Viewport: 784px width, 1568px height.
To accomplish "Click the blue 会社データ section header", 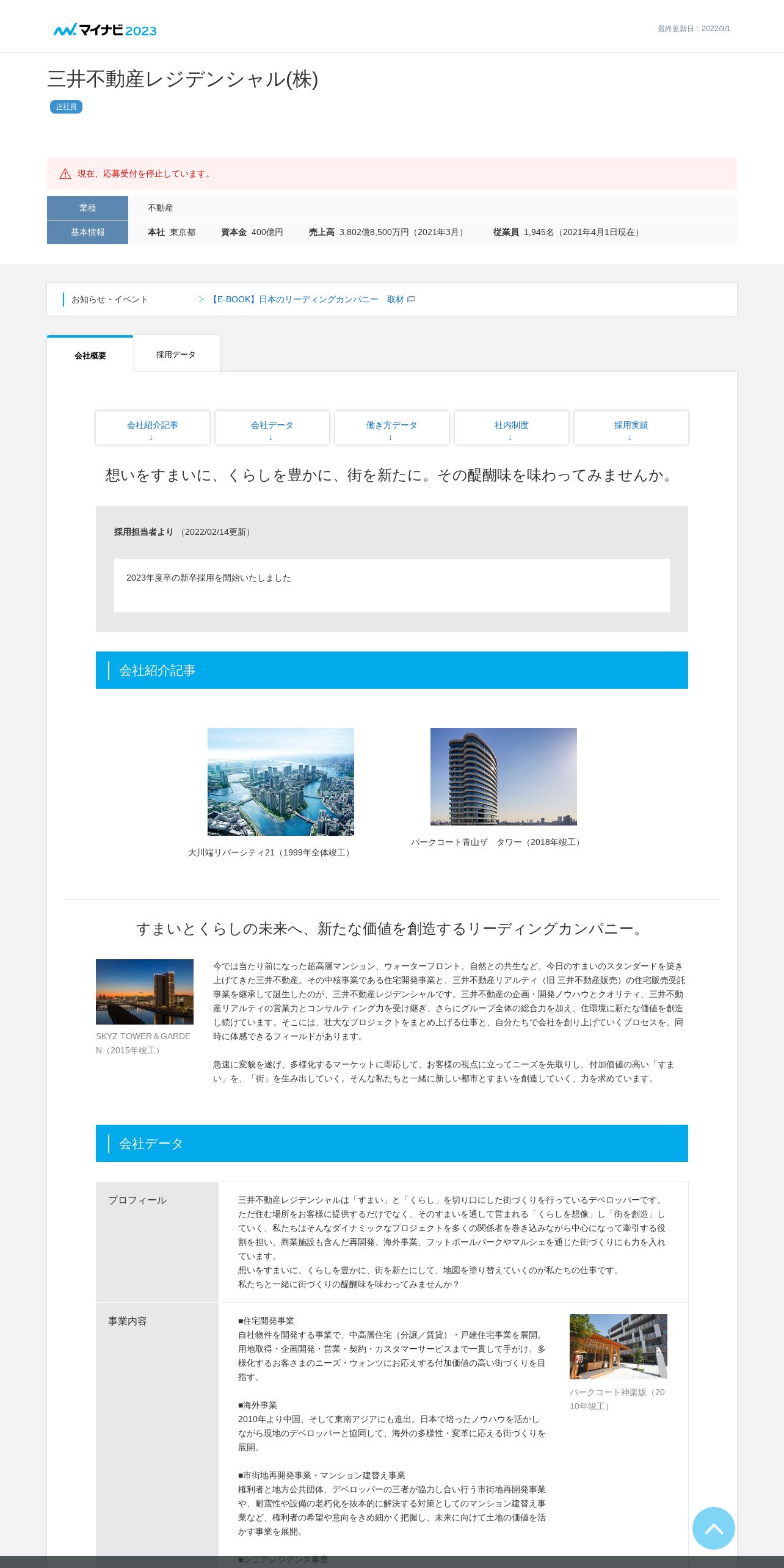I will tap(392, 1143).
